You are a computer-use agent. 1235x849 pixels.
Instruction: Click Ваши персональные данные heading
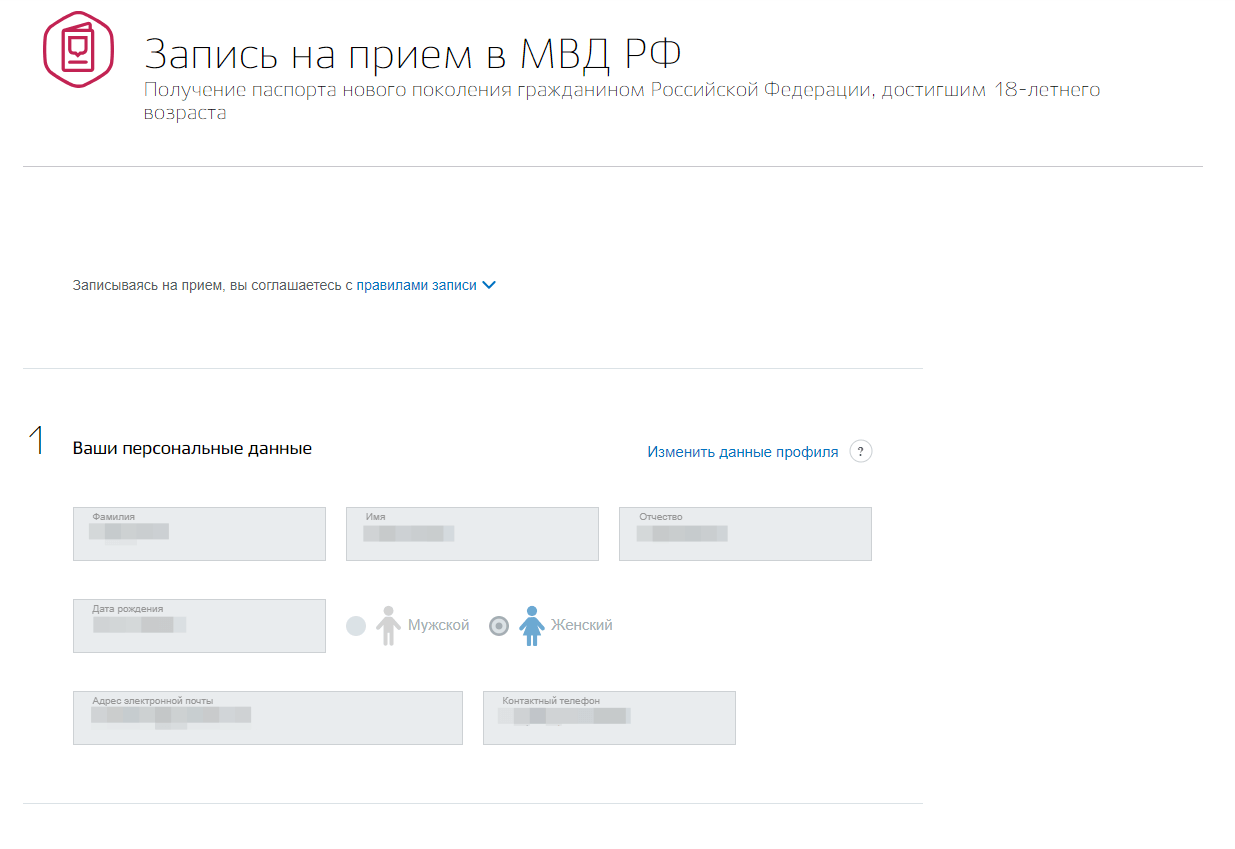click(x=192, y=449)
